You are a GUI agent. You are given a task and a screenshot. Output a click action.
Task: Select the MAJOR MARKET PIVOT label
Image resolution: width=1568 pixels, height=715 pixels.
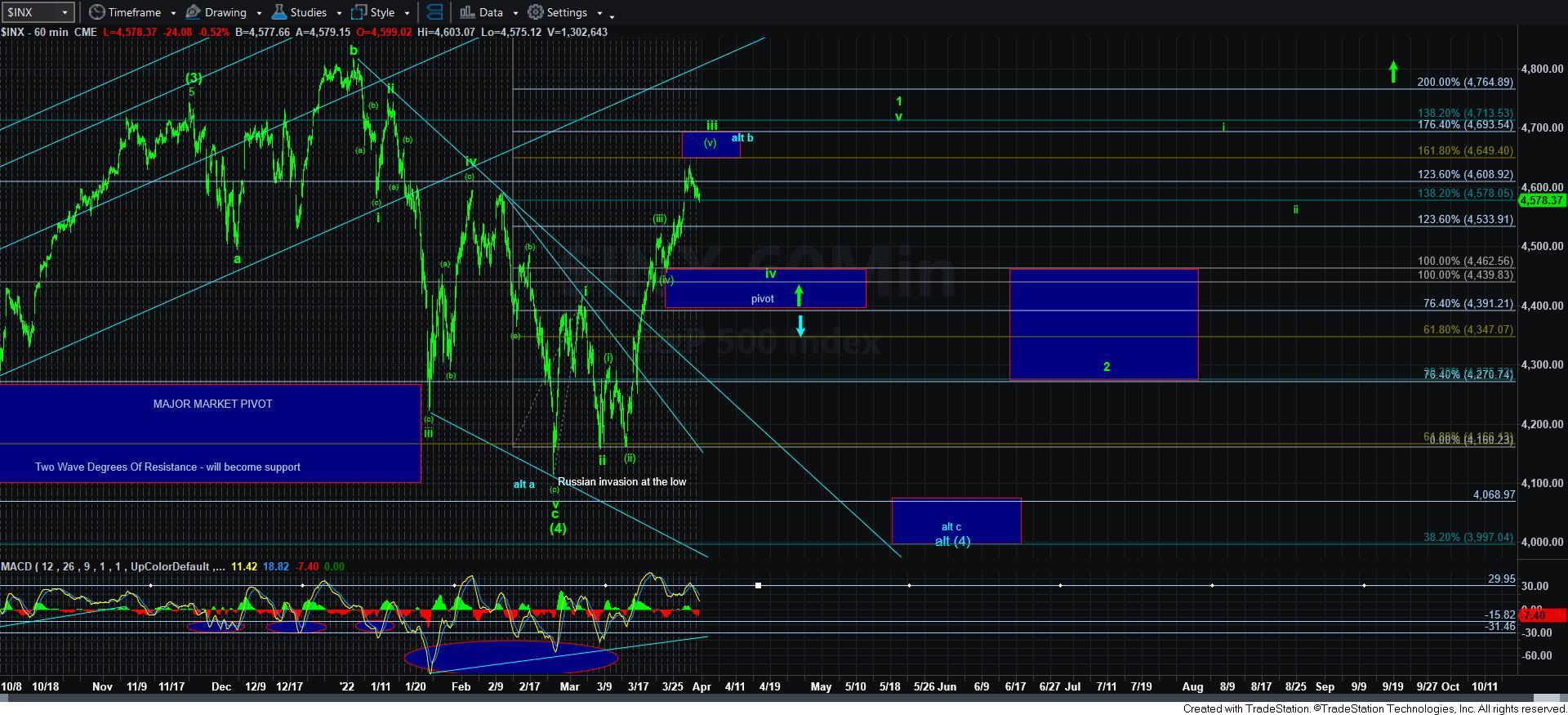click(x=212, y=404)
